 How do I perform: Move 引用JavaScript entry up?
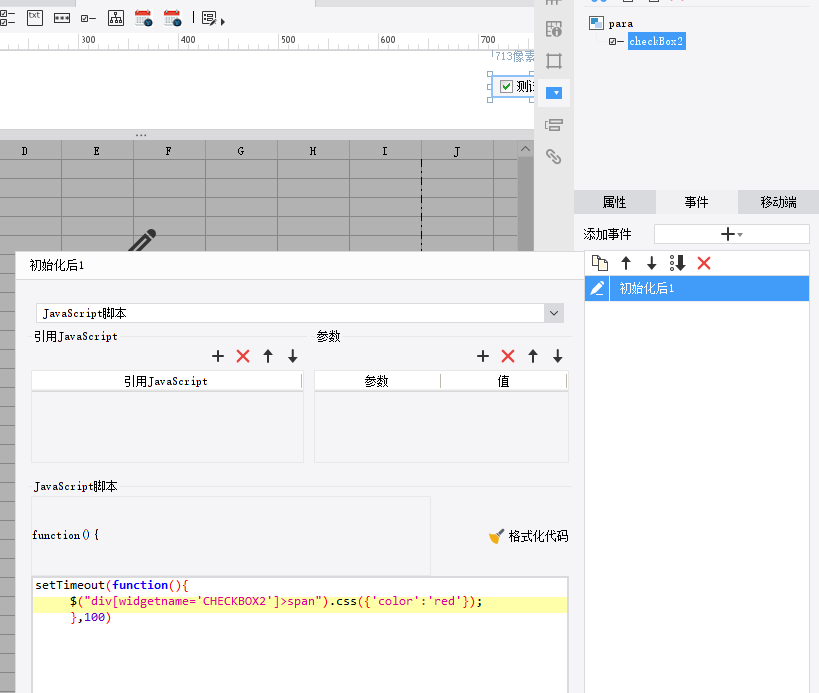(x=268, y=356)
